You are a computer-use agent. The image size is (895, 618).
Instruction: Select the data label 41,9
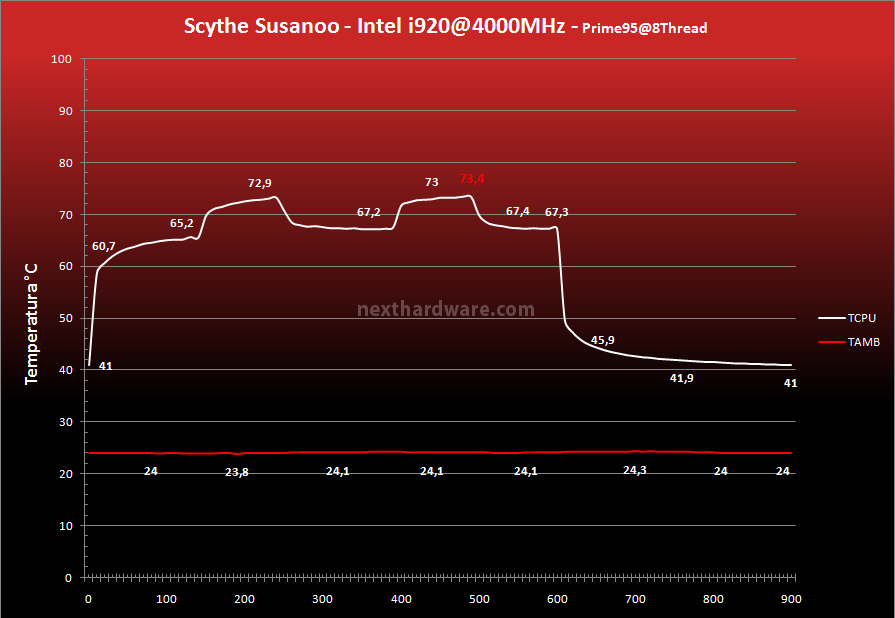tap(682, 378)
